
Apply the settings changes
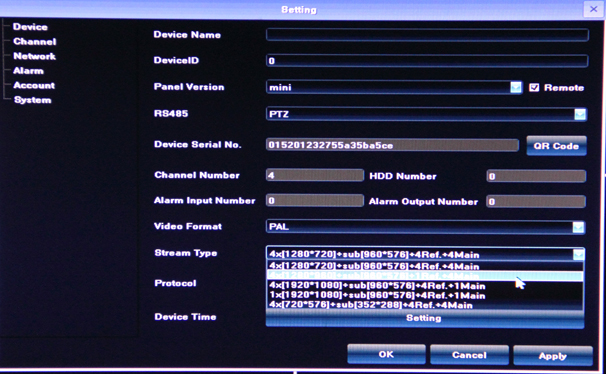tap(553, 356)
